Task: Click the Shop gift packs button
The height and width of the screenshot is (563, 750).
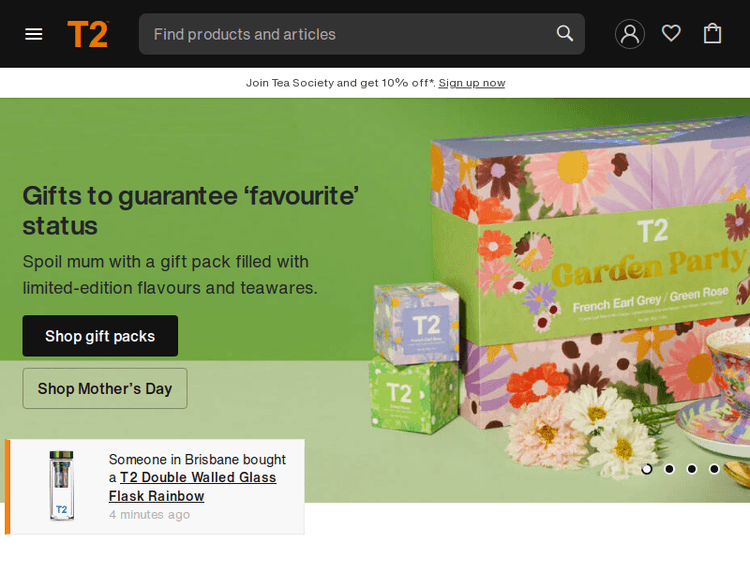Action: pos(100,336)
